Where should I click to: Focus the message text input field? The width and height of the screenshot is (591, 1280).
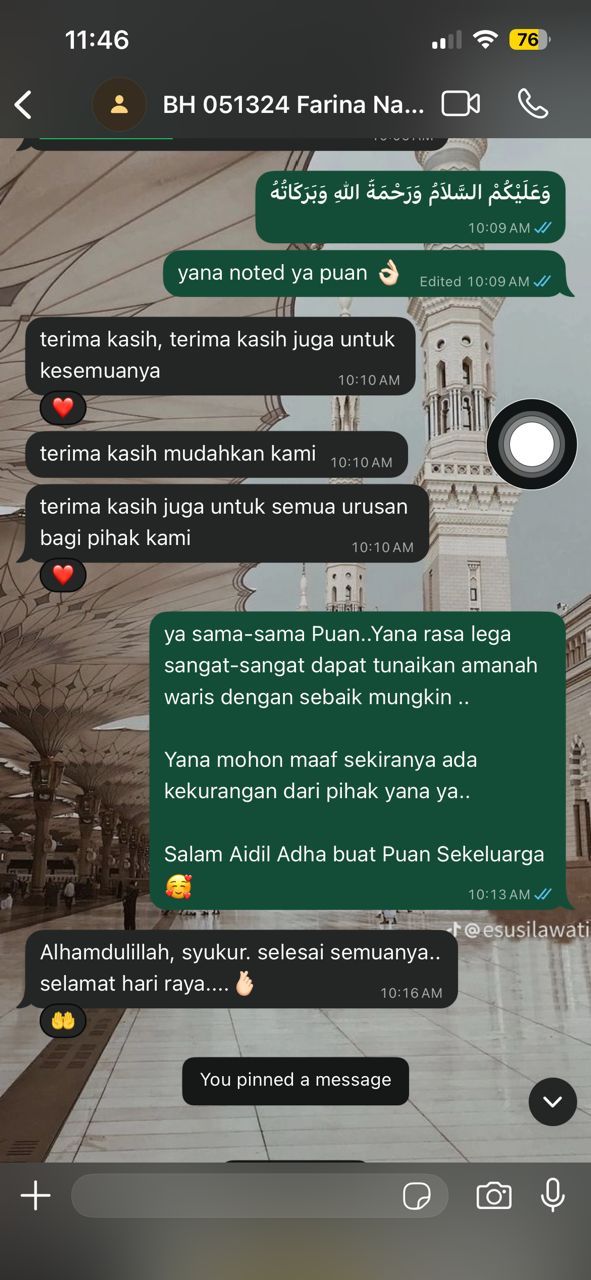pyautogui.click(x=259, y=1195)
